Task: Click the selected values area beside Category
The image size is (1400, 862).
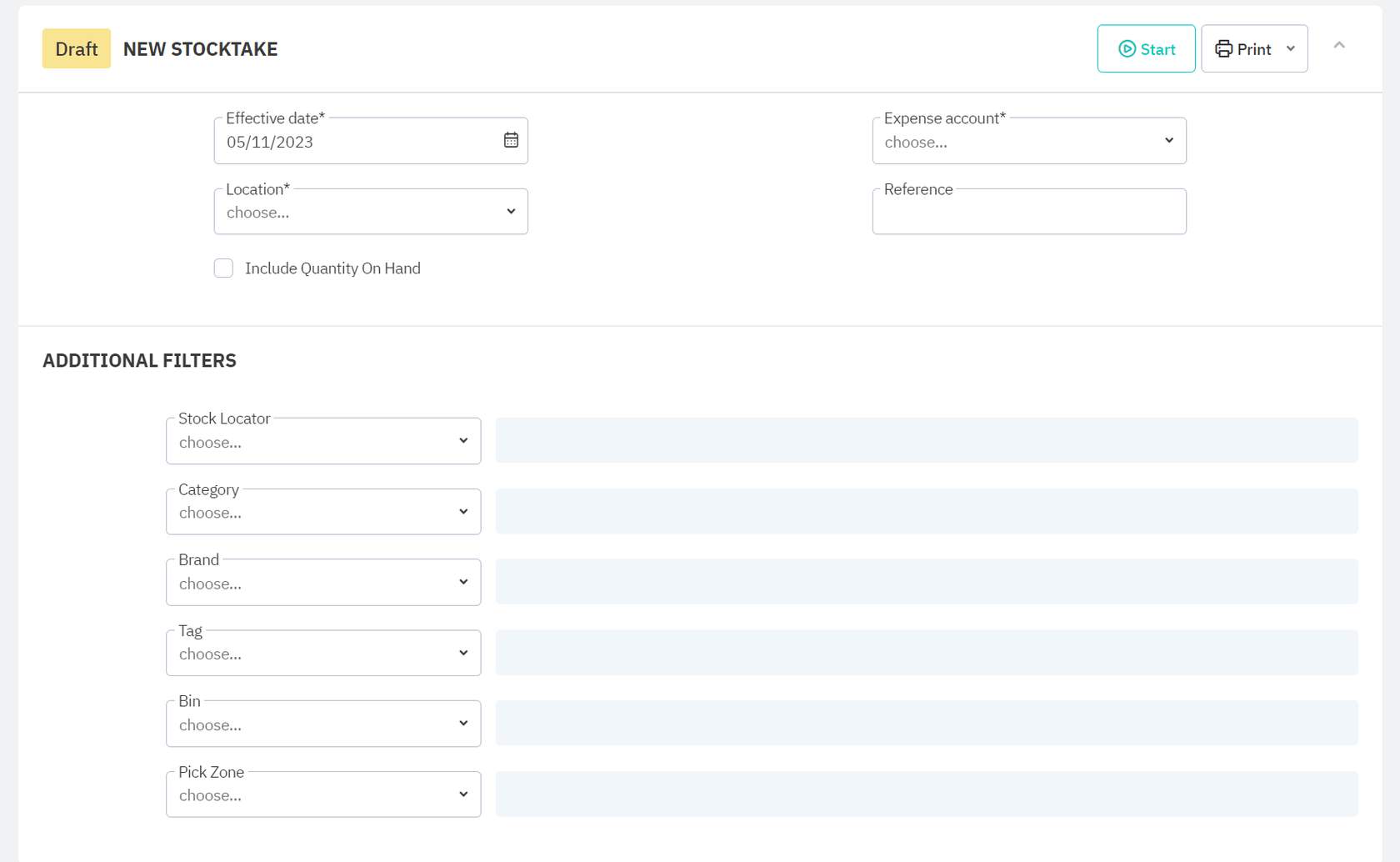Action: 926,512
